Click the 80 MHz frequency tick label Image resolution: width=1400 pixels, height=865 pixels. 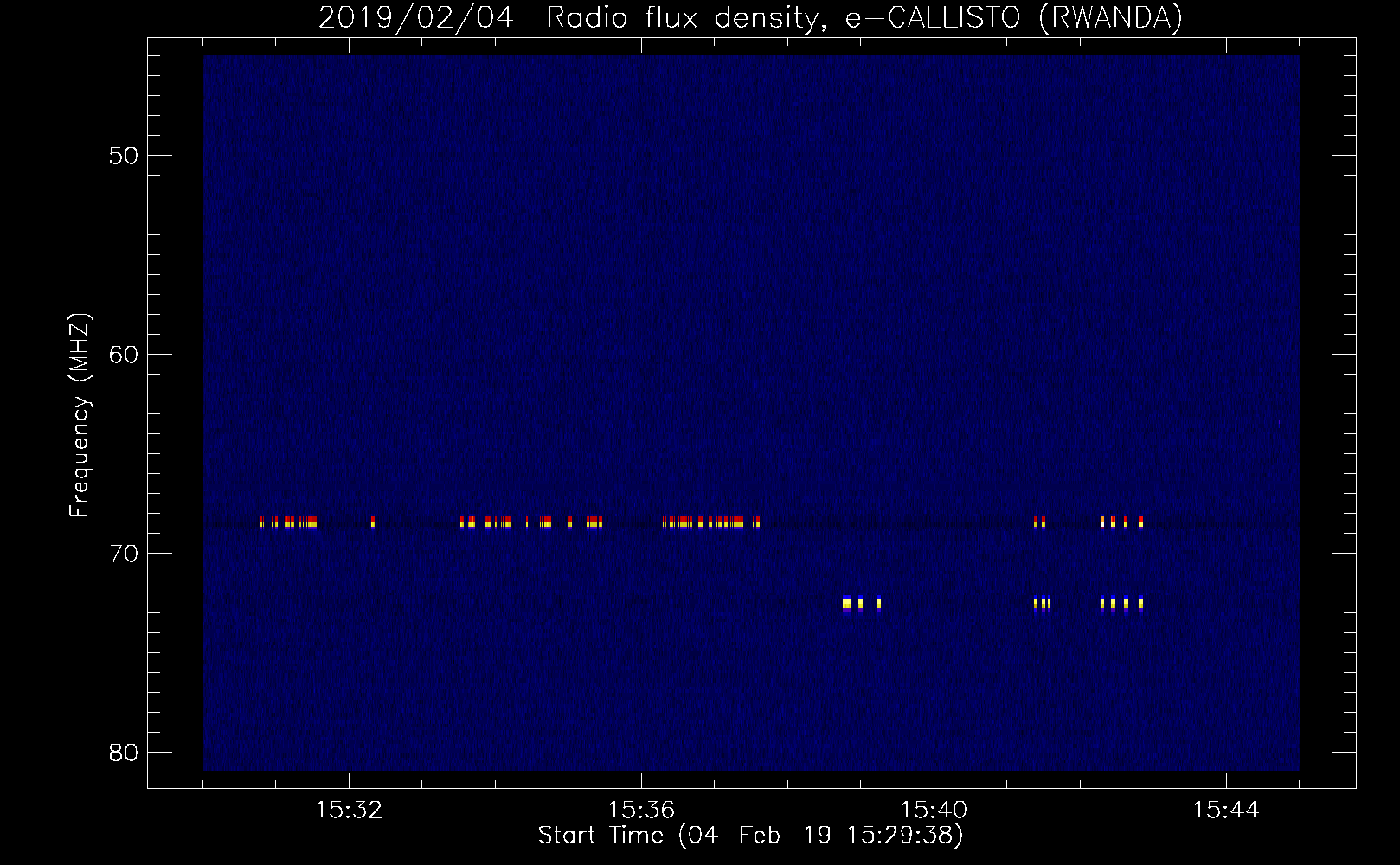coord(123,753)
